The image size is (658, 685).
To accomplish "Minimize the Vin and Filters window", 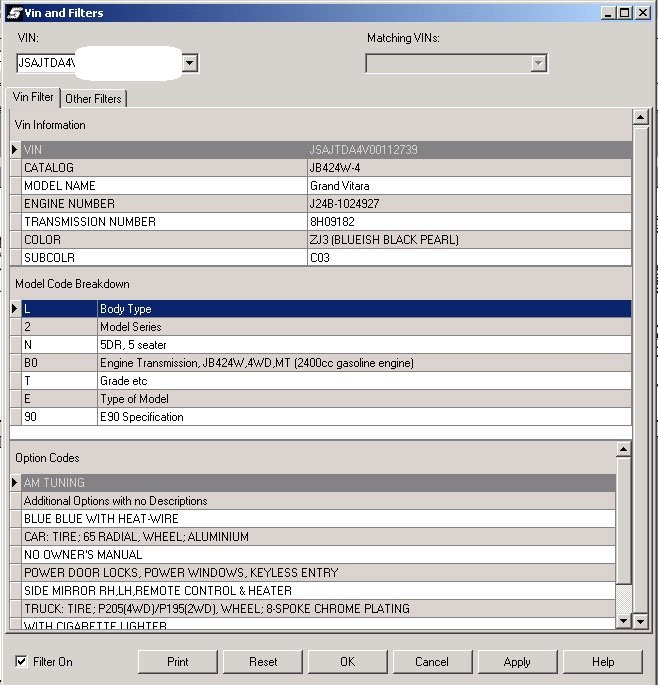I will [x=608, y=13].
